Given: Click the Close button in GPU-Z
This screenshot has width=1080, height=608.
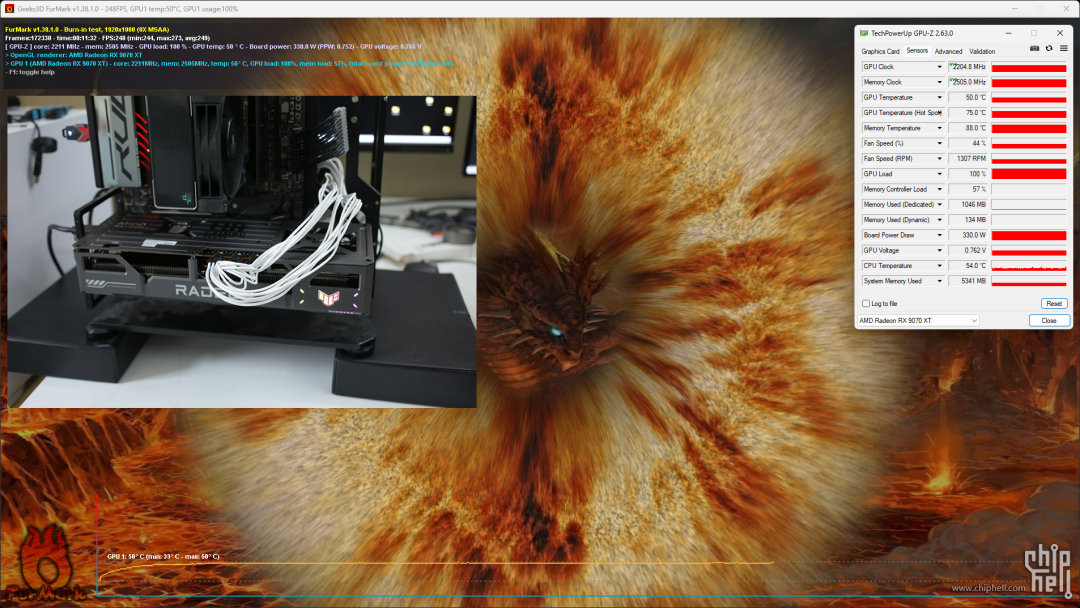Looking at the screenshot, I should click(x=1048, y=321).
